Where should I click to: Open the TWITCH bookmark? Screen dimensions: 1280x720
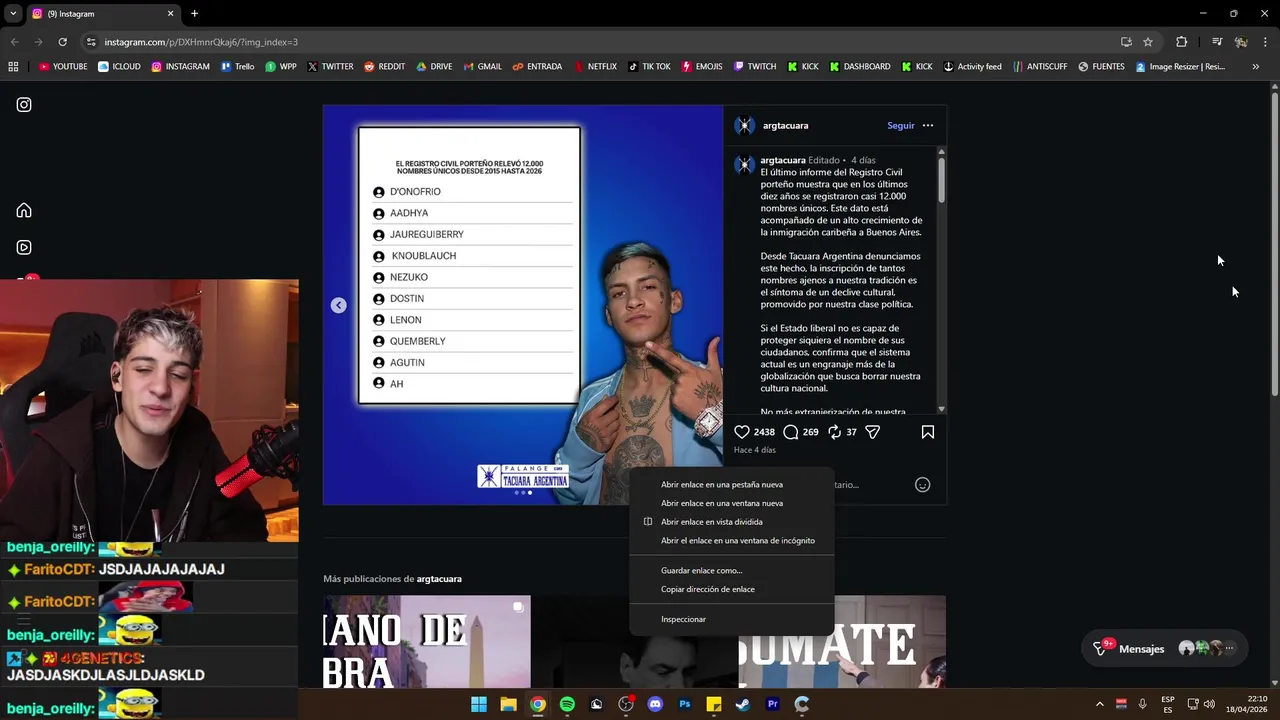coord(754,67)
